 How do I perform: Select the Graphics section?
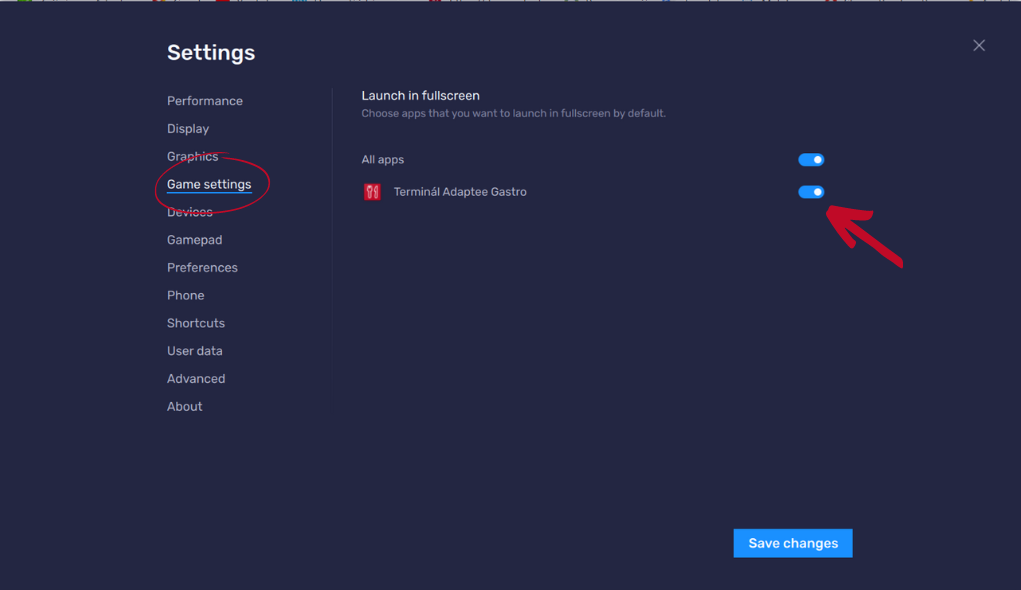point(192,156)
